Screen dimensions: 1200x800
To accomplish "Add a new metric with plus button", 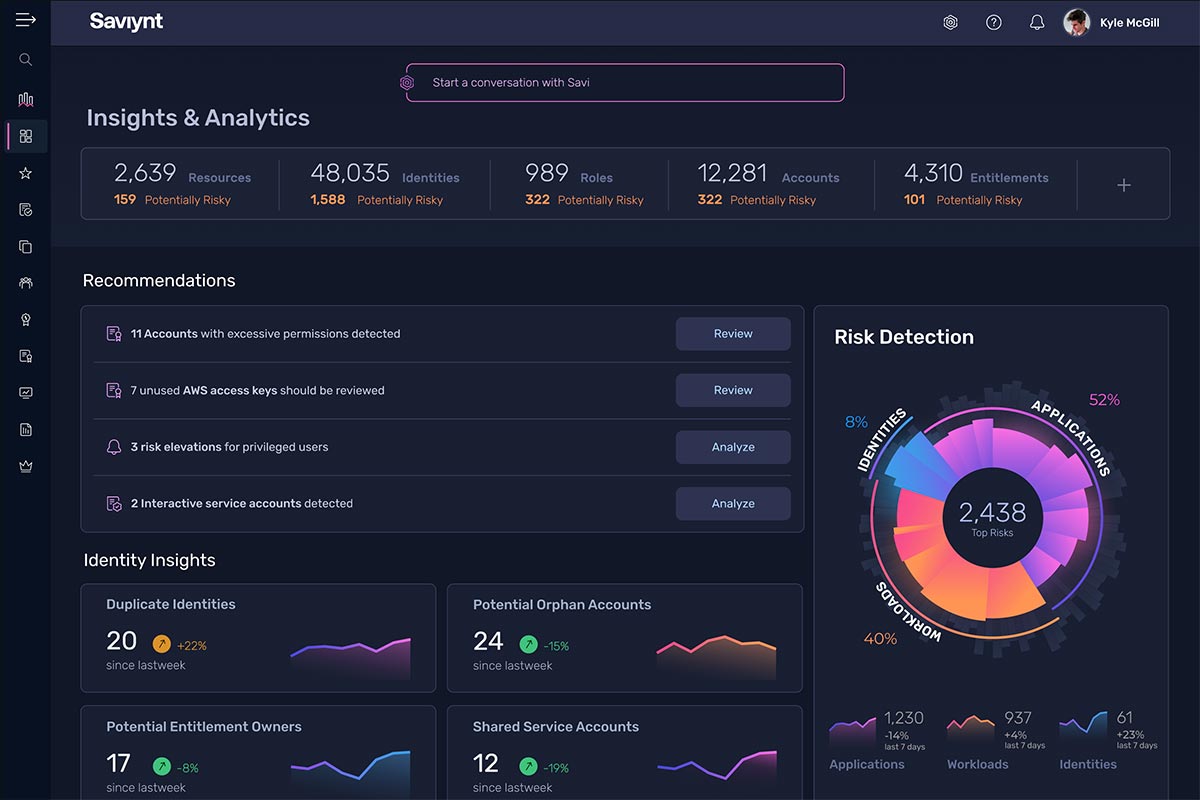I will (x=1123, y=185).
